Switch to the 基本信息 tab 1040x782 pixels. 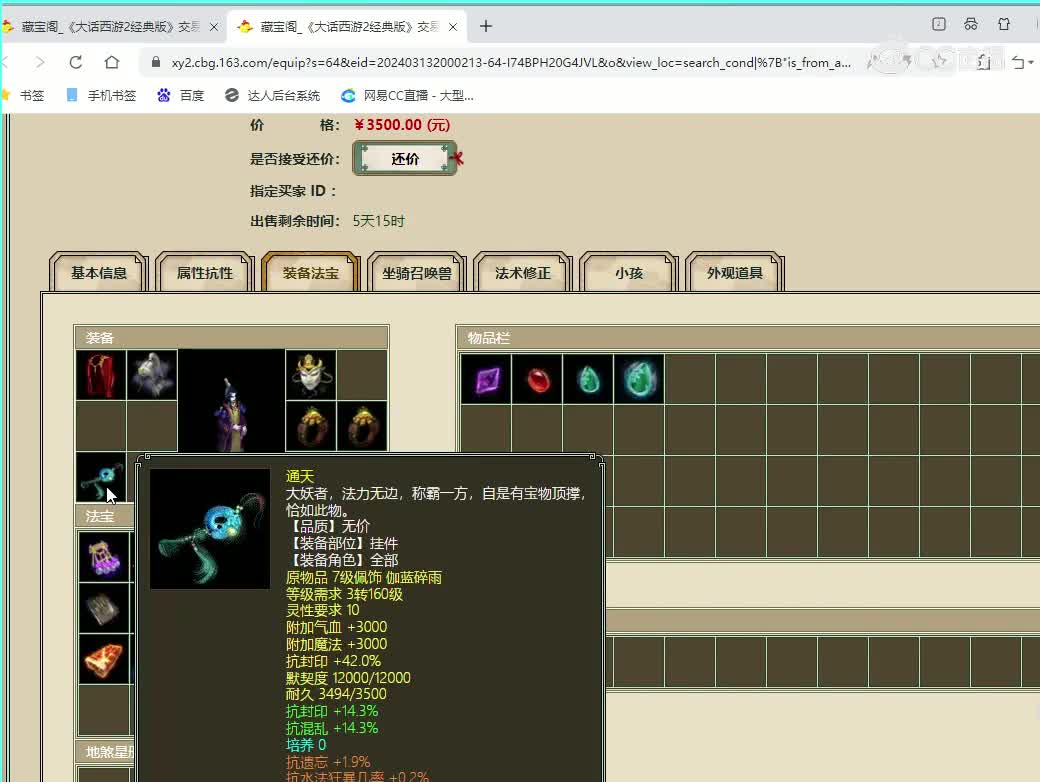click(x=99, y=273)
